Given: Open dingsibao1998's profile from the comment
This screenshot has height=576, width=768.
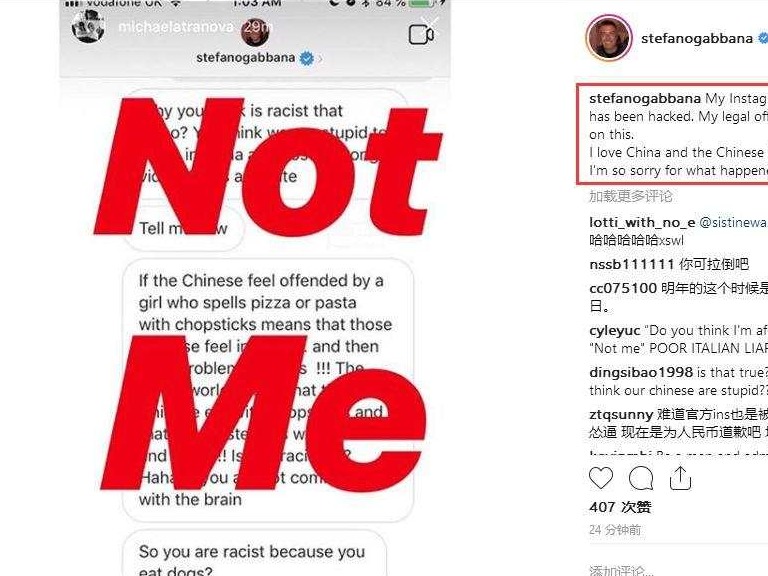Looking at the screenshot, I should pyautogui.click(x=641, y=373).
